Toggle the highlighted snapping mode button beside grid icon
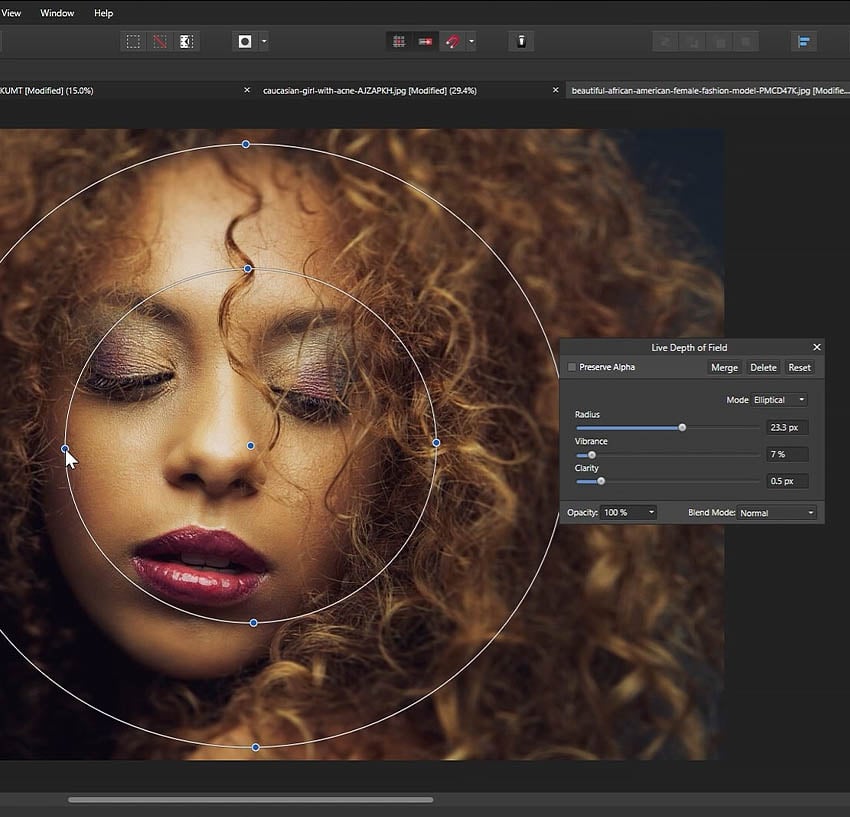This screenshot has width=850, height=817. click(424, 41)
